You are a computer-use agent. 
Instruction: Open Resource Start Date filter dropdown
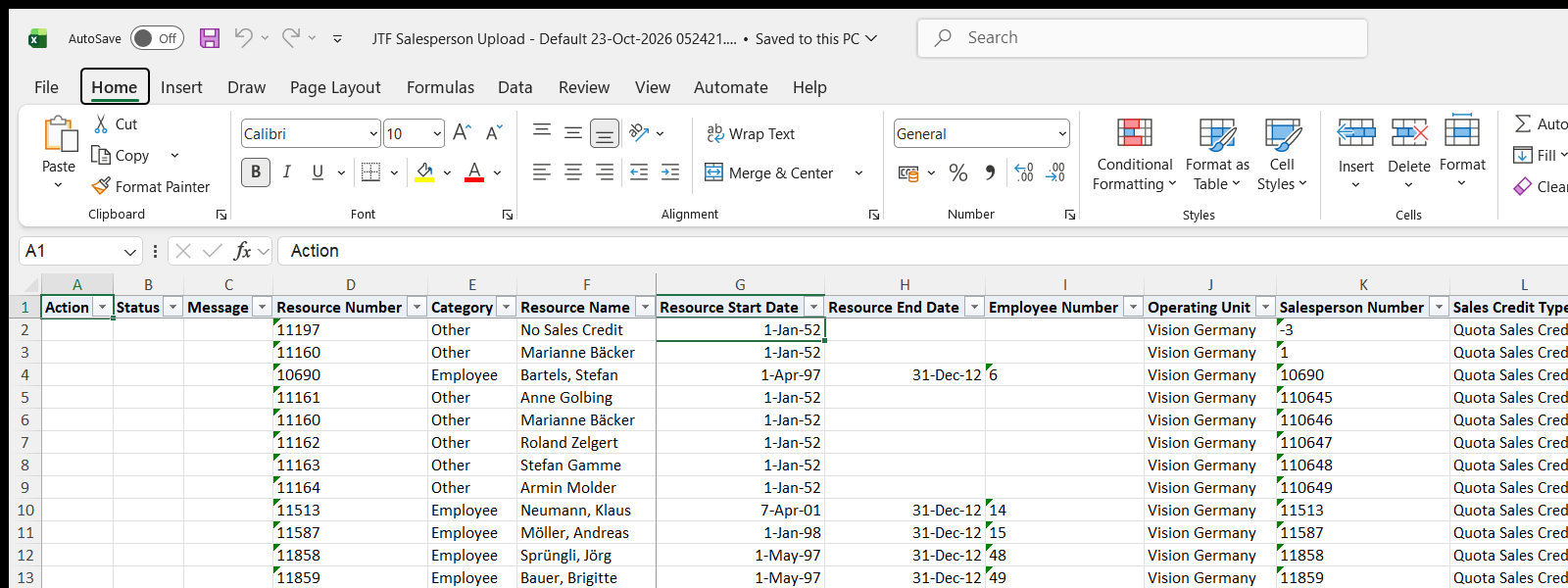(x=813, y=308)
